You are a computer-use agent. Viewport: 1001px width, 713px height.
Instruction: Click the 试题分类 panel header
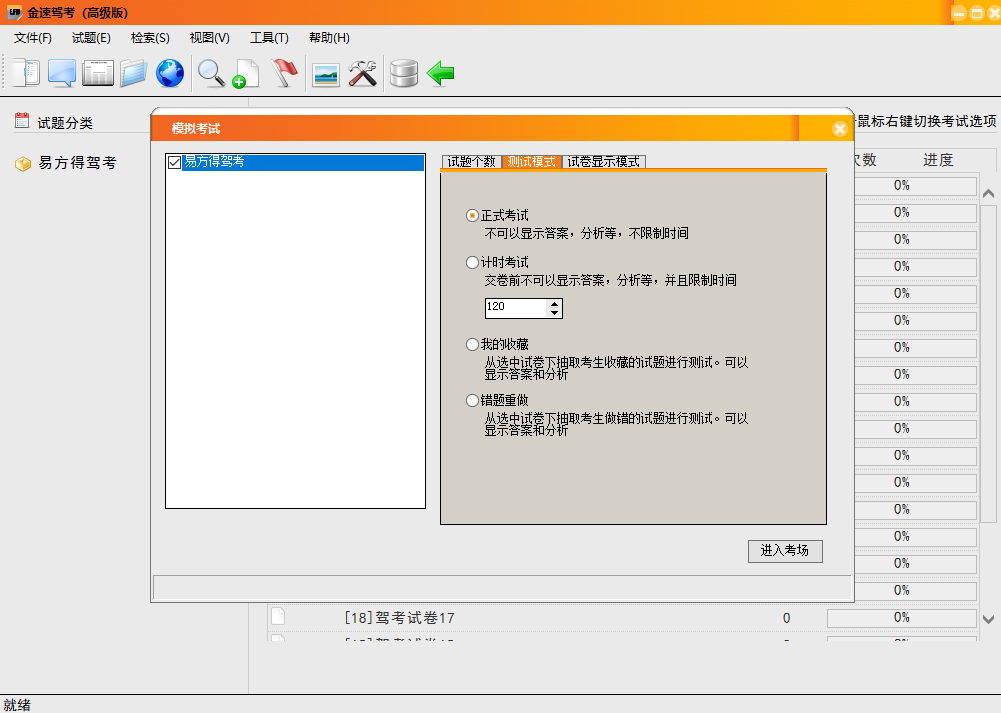pyautogui.click(x=65, y=123)
